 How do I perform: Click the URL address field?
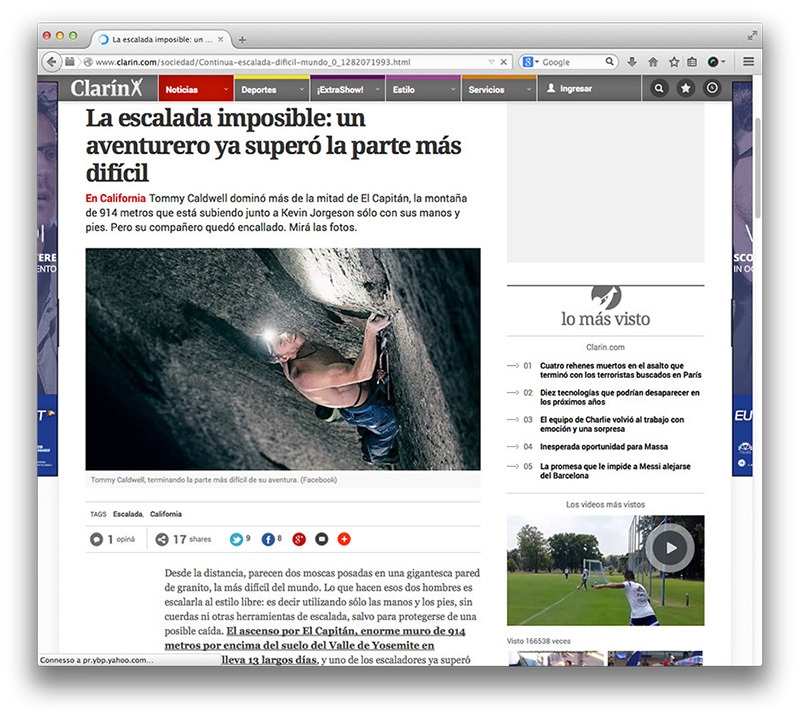pos(286,62)
